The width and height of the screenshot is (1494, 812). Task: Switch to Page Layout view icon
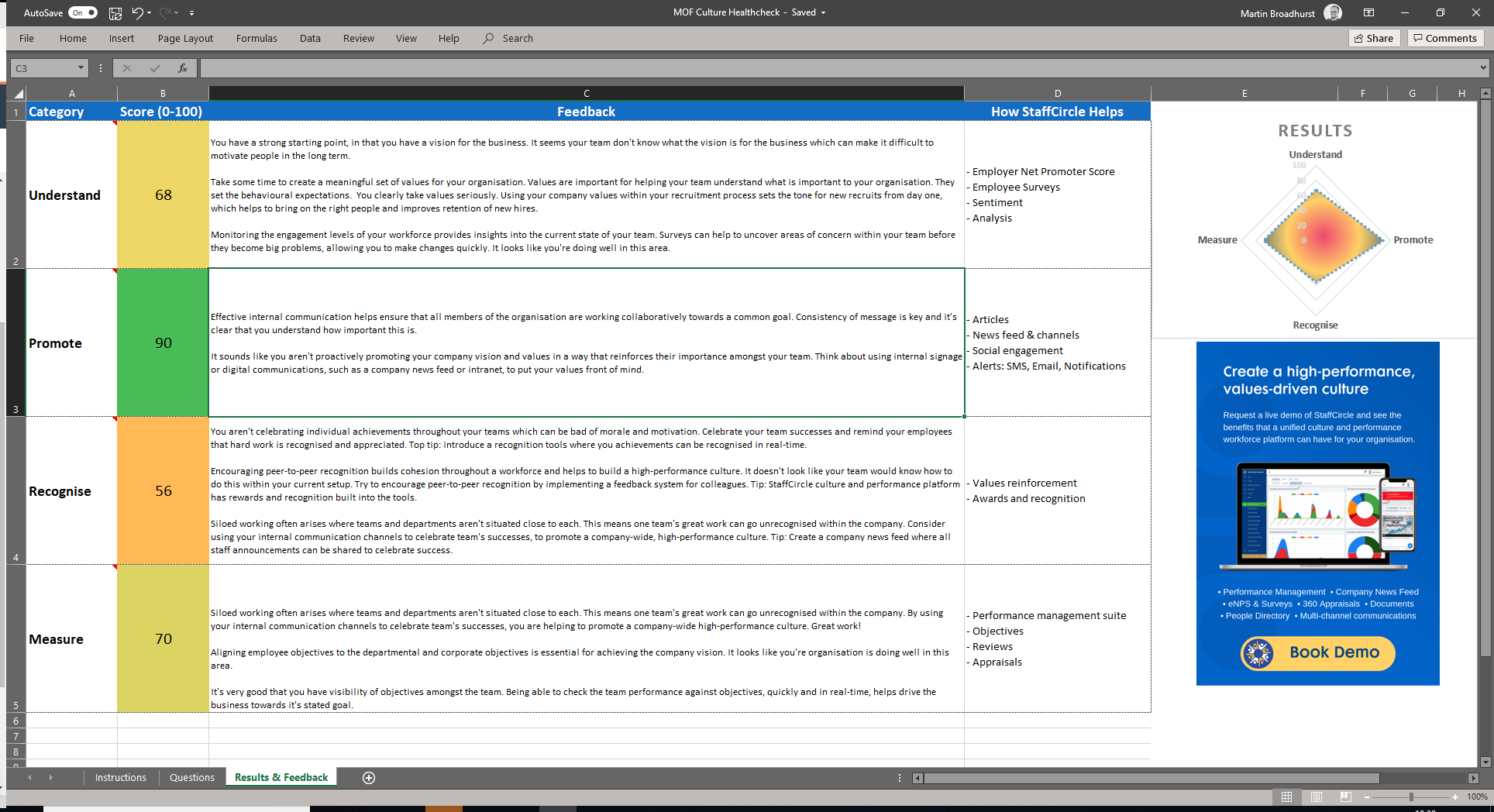(1317, 797)
